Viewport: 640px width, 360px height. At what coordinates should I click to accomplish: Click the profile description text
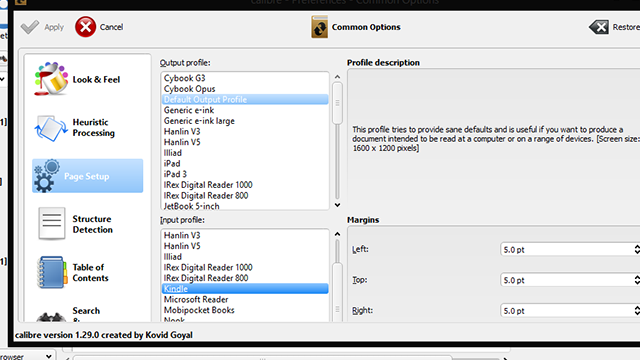pos(496,139)
